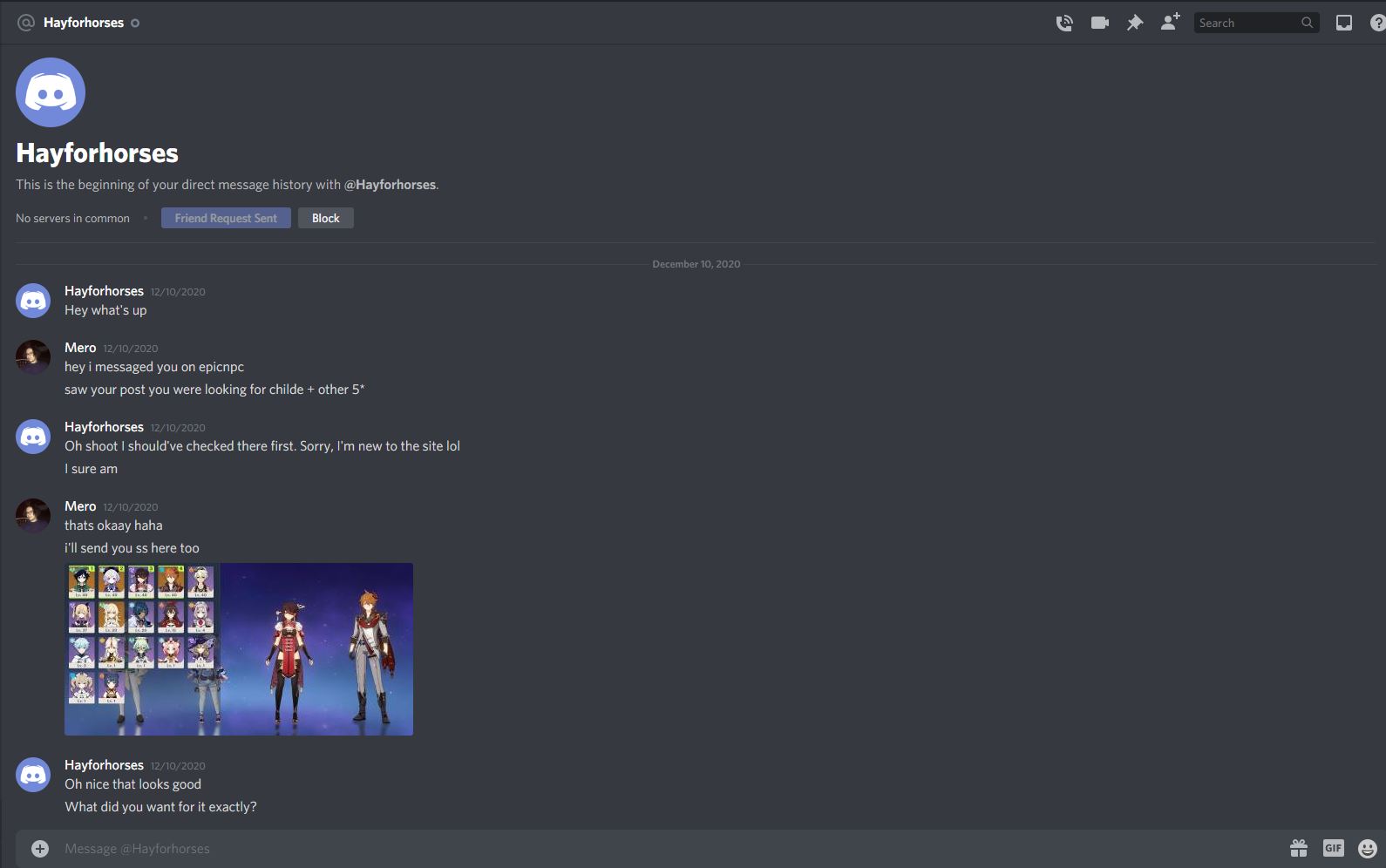
Task: Click the @Hayforhorses mention in intro text
Action: click(391, 185)
